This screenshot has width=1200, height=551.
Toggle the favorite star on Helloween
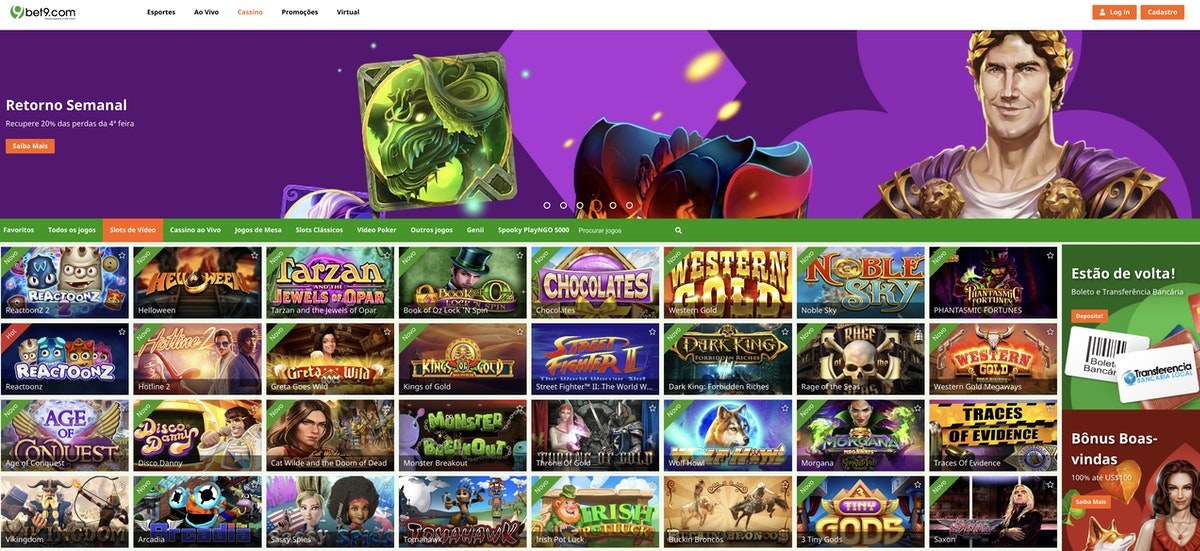point(255,255)
